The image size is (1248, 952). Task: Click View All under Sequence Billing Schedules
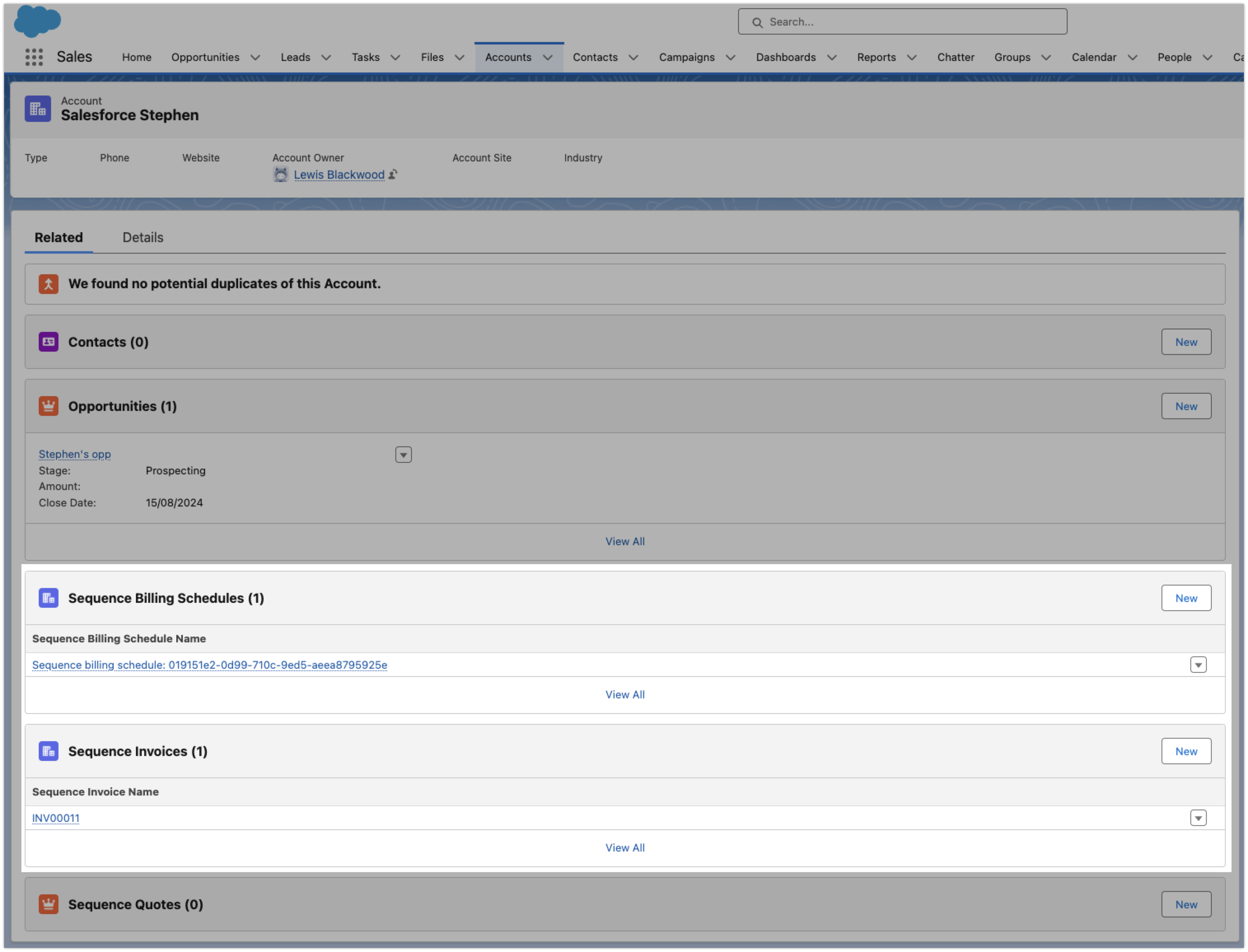(x=625, y=695)
